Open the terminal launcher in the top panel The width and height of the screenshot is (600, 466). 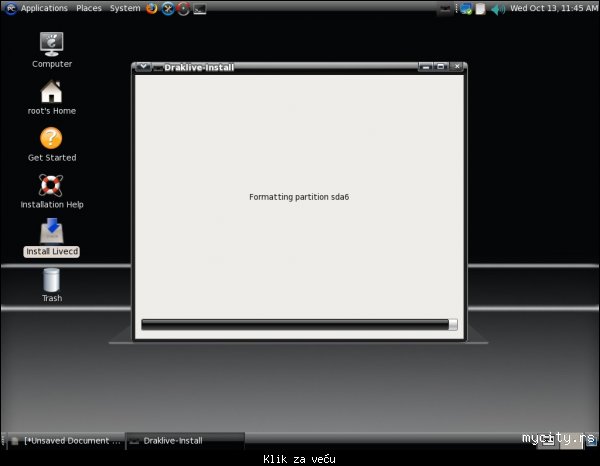pos(200,9)
